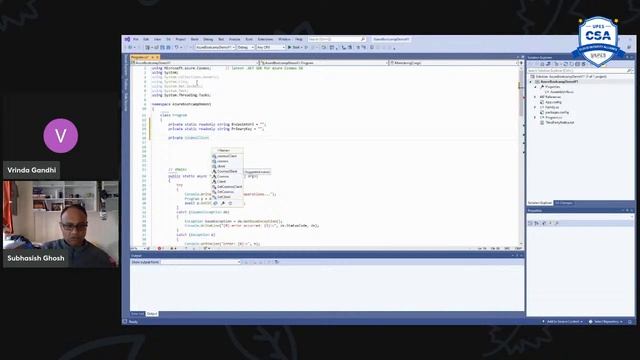Select cosmosClient suggestion in IntelliSense list
The height and width of the screenshot is (360, 640).
227,156
